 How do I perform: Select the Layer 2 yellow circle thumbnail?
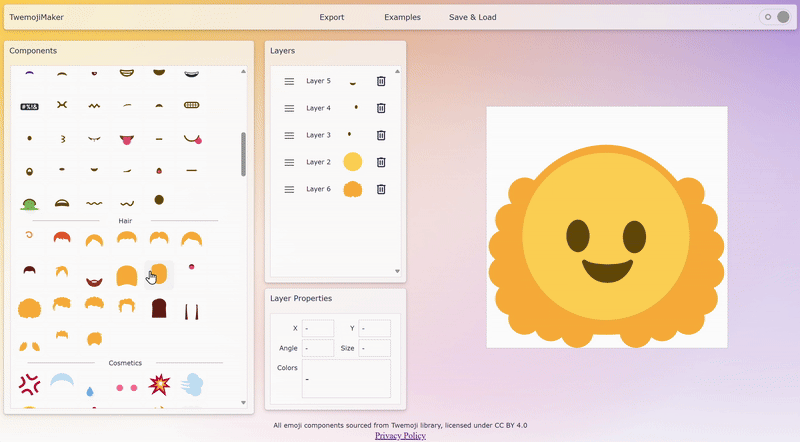pyautogui.click(x=352, y=162)
